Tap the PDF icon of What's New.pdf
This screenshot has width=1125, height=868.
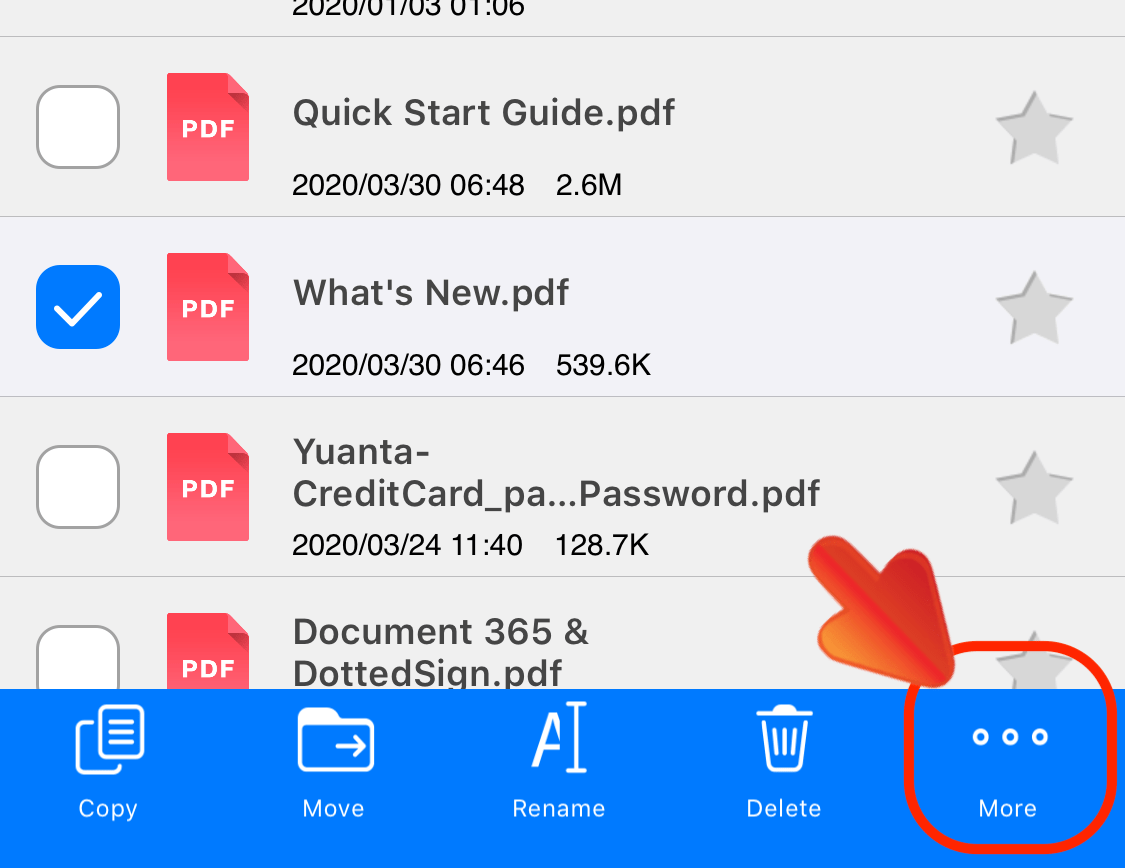(x=207, y=307)
